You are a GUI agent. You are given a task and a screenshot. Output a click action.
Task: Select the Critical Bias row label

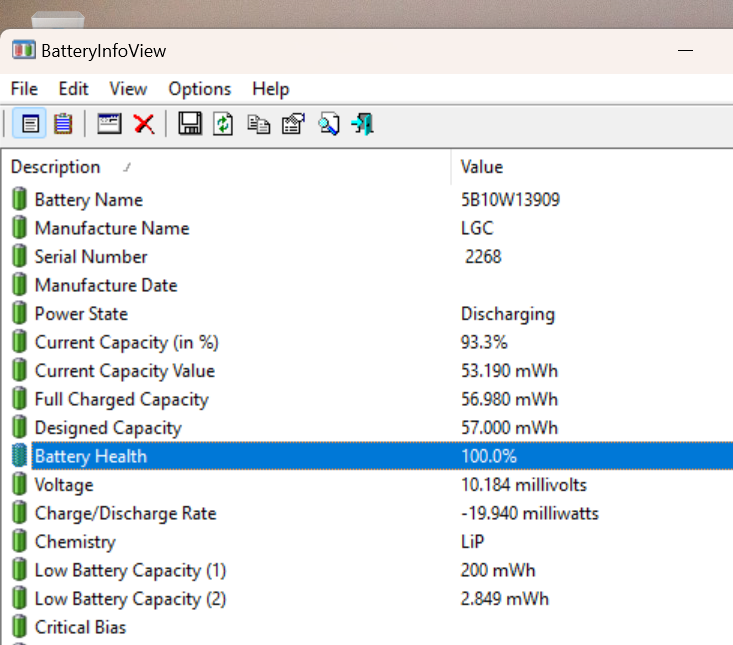pyautogui.click(x=80, y=627)
